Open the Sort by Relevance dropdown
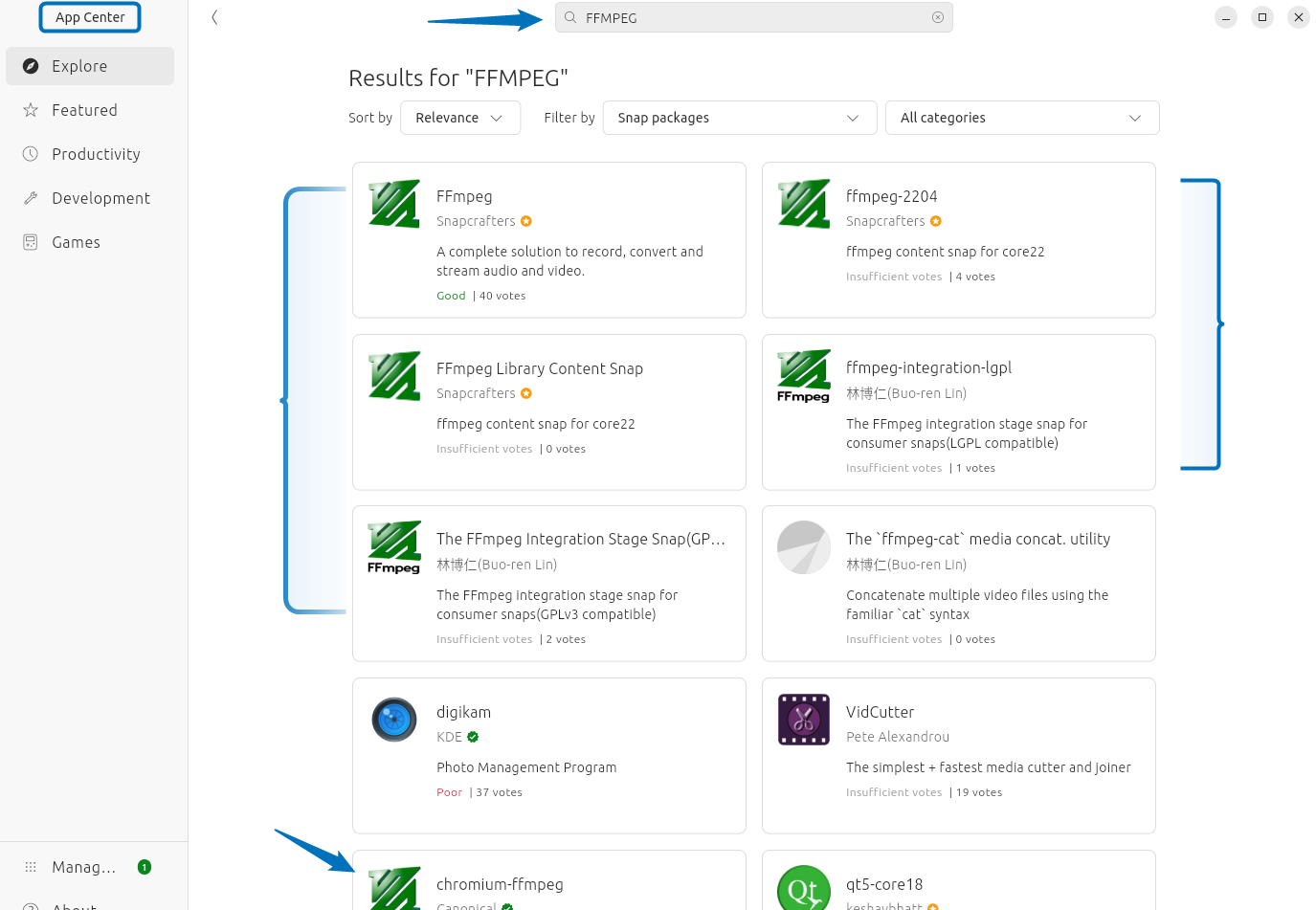The image size is (1316, 910). (x=460, y=118)
